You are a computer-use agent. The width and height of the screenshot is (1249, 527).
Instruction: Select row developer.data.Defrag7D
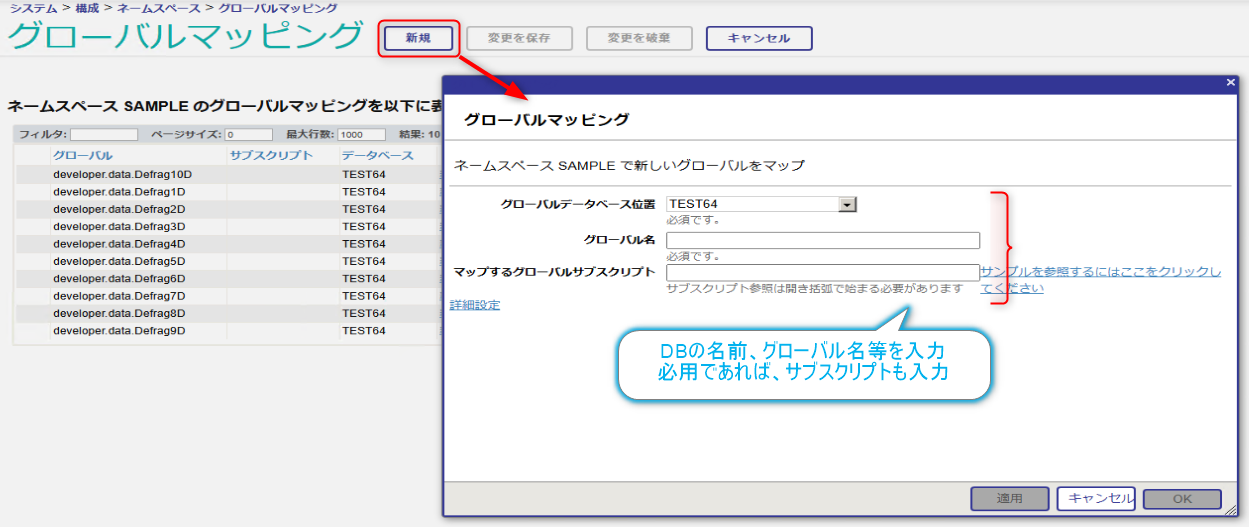tap(228, 296)
